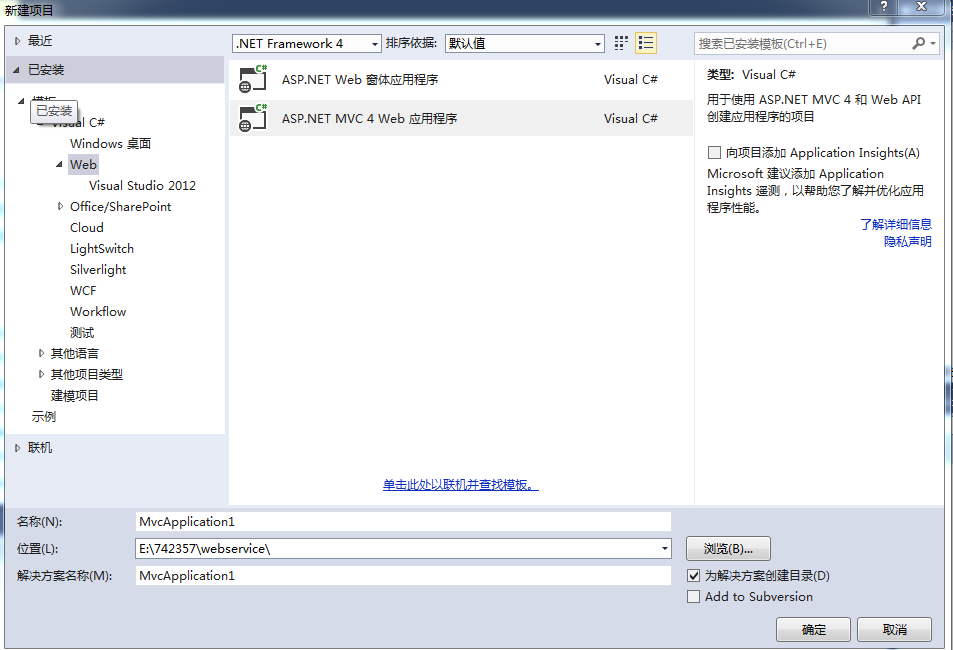Click ASP.NET Web 窗体应用程序 template icon
The image size is (953, 650).
pos(253,79)
